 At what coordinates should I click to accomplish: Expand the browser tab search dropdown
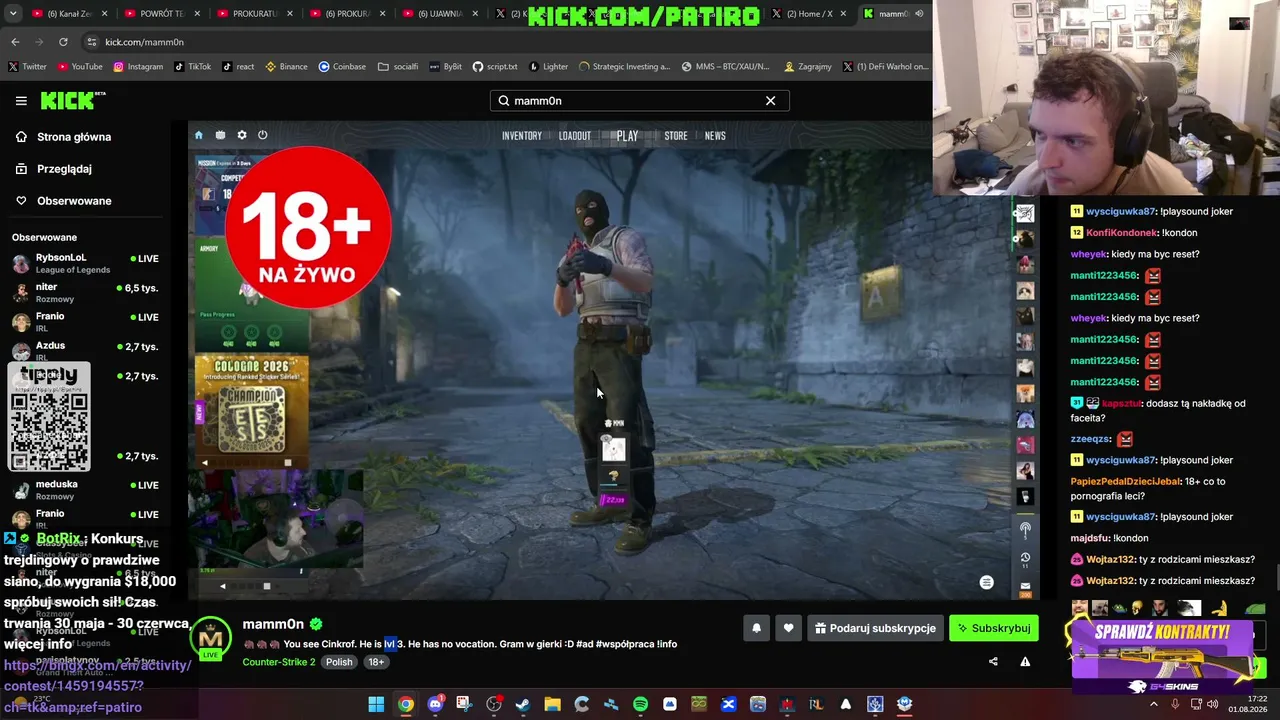[13, 14]
